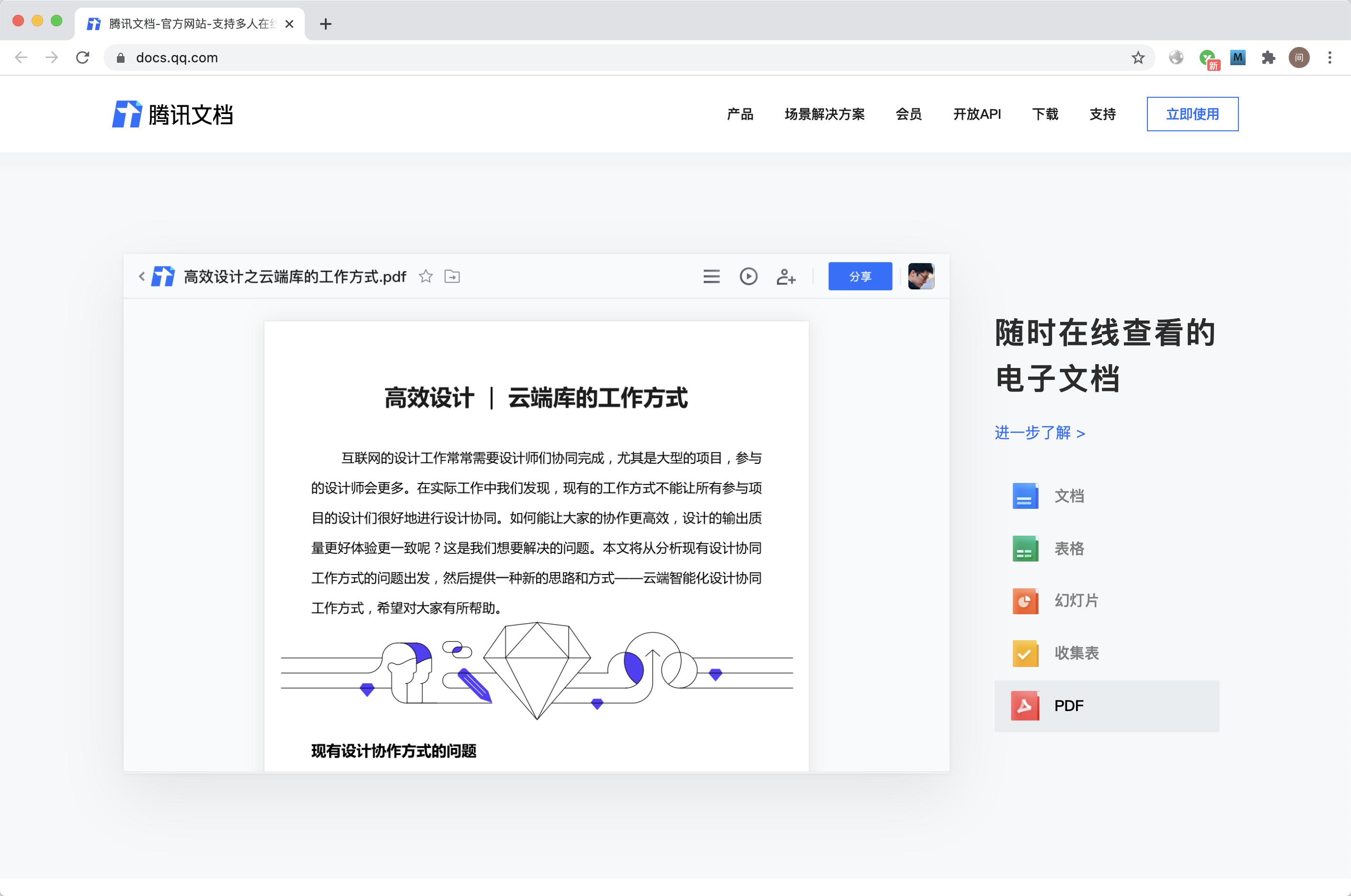Expand the 场景解决方案 navigation menu
This screenshot has width=1351, height=896.
point(825,115)
